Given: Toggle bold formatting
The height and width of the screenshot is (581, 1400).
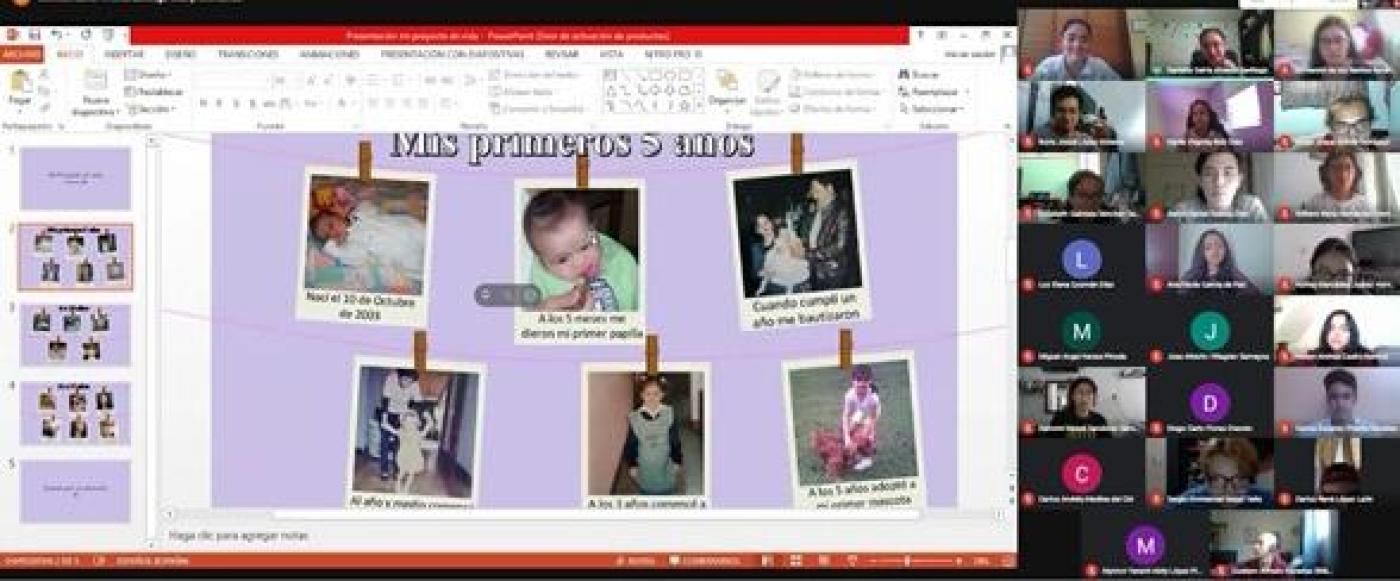Looking at the screenshot, I should 203,103.
